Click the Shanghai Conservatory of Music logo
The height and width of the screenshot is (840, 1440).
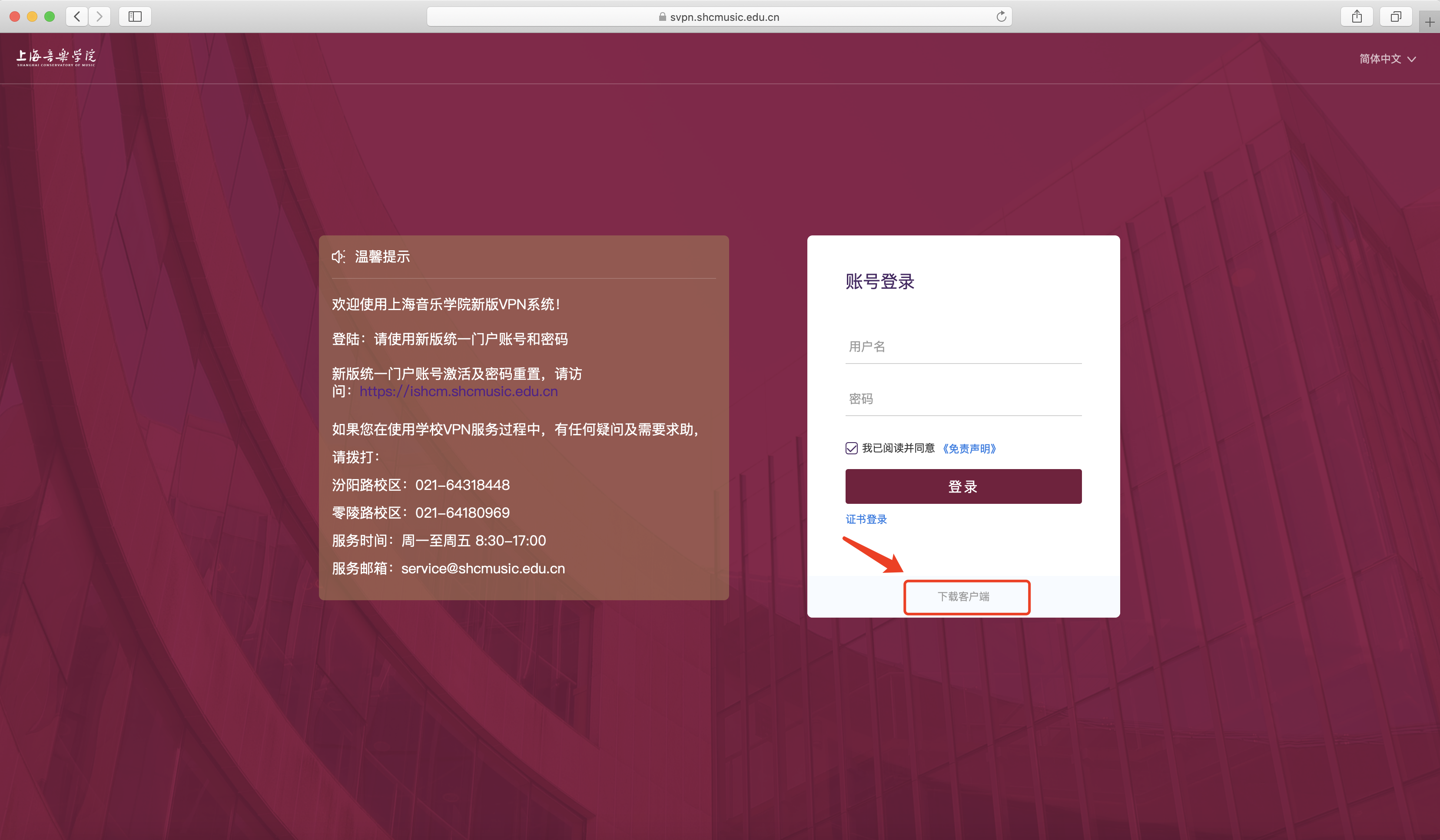click(56, 58)
